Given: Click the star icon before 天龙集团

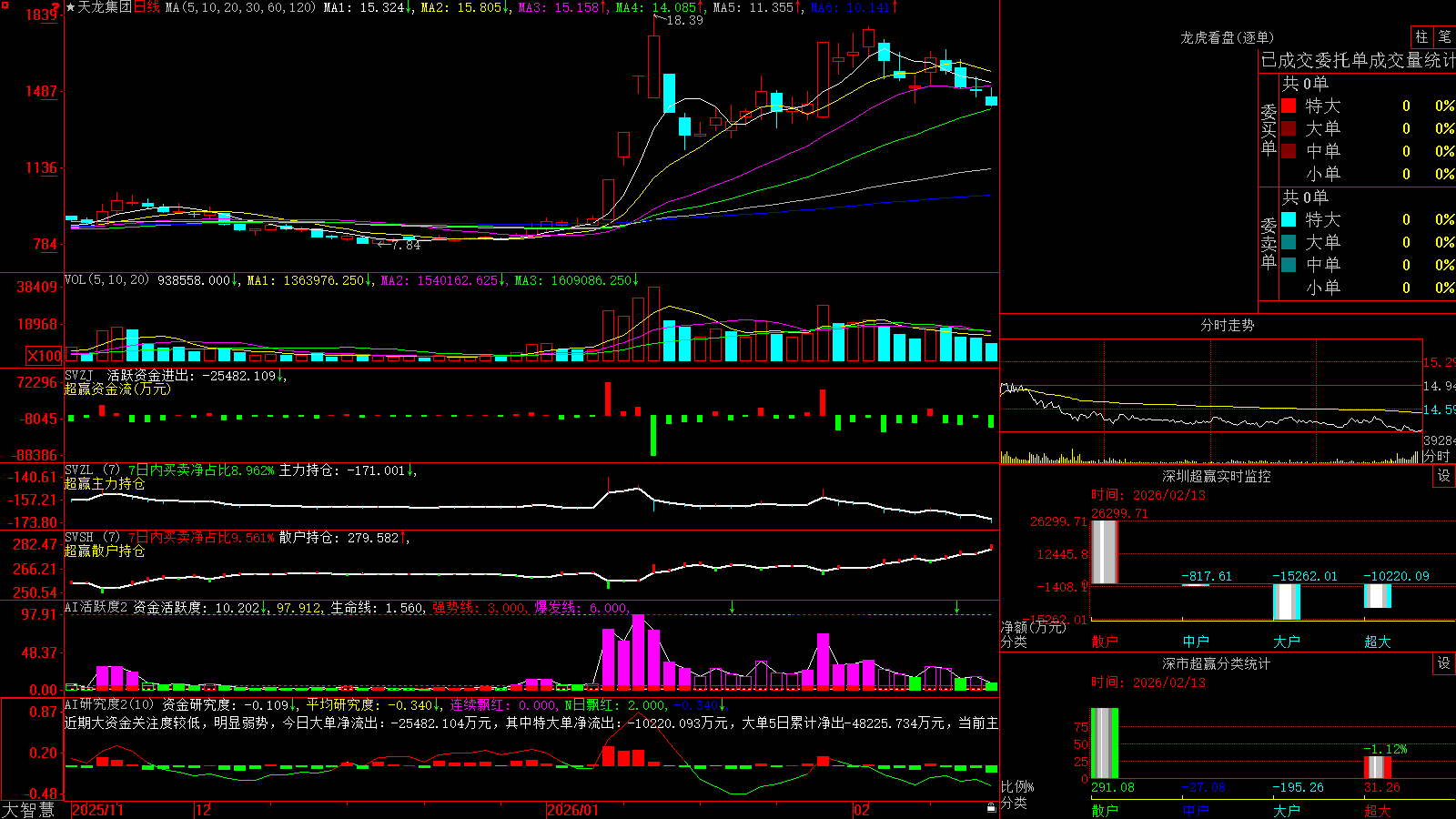Looking at the screenshot, I should coord(71,7).
